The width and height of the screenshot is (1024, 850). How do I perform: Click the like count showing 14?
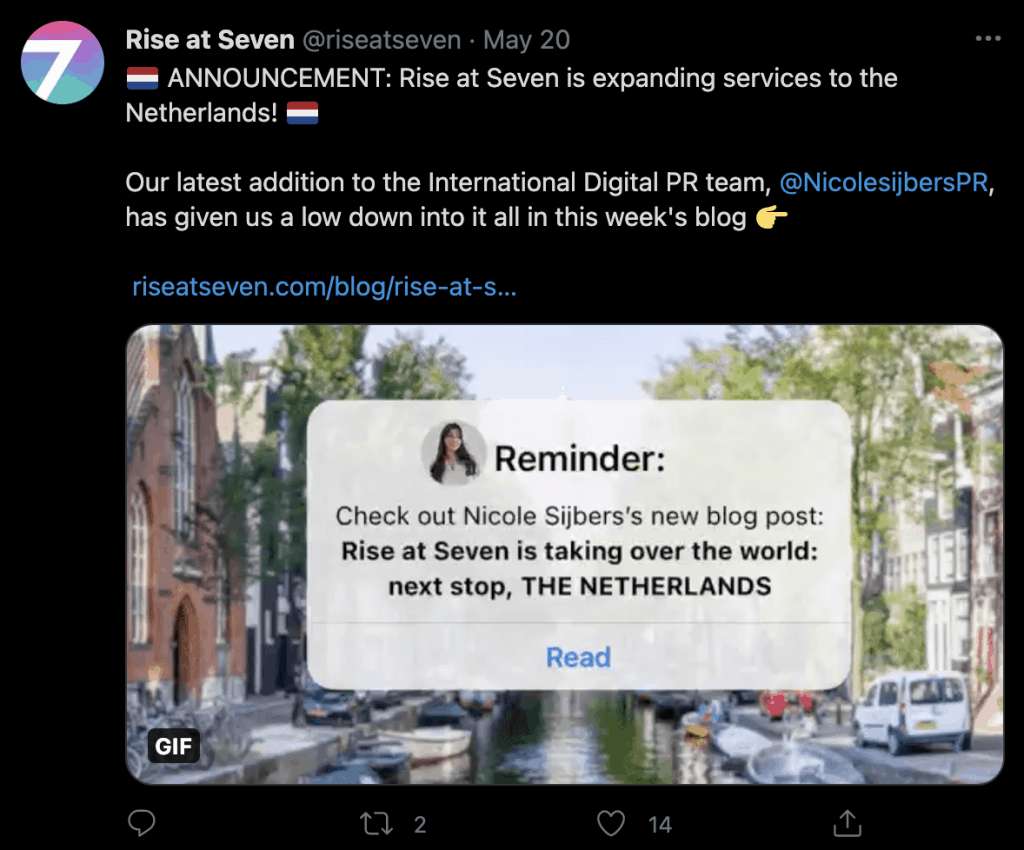pos(660,825)
